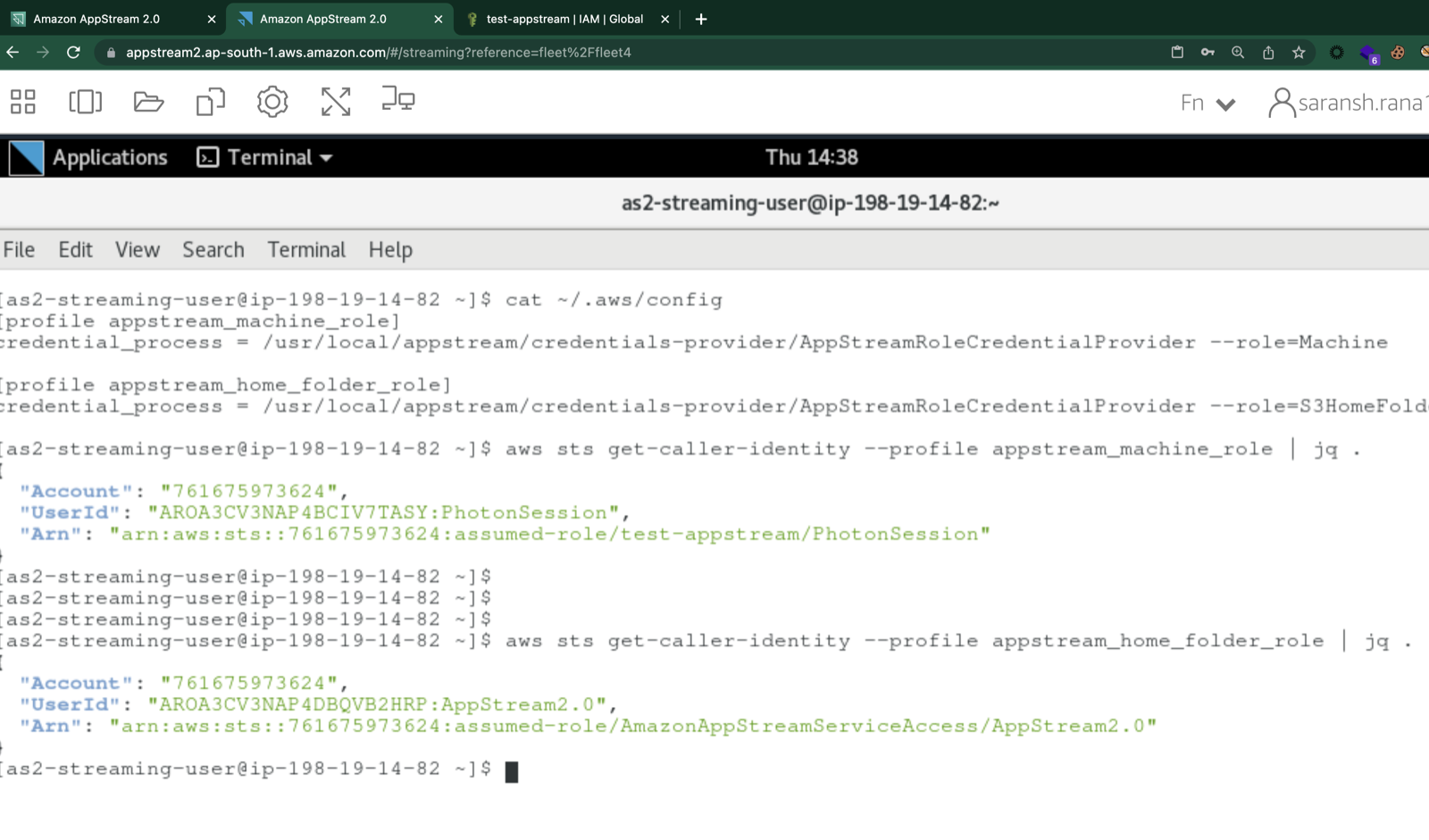Click the saransh.rana username label
This screenshot has height=840, width=1429.
coord(1363,104)
